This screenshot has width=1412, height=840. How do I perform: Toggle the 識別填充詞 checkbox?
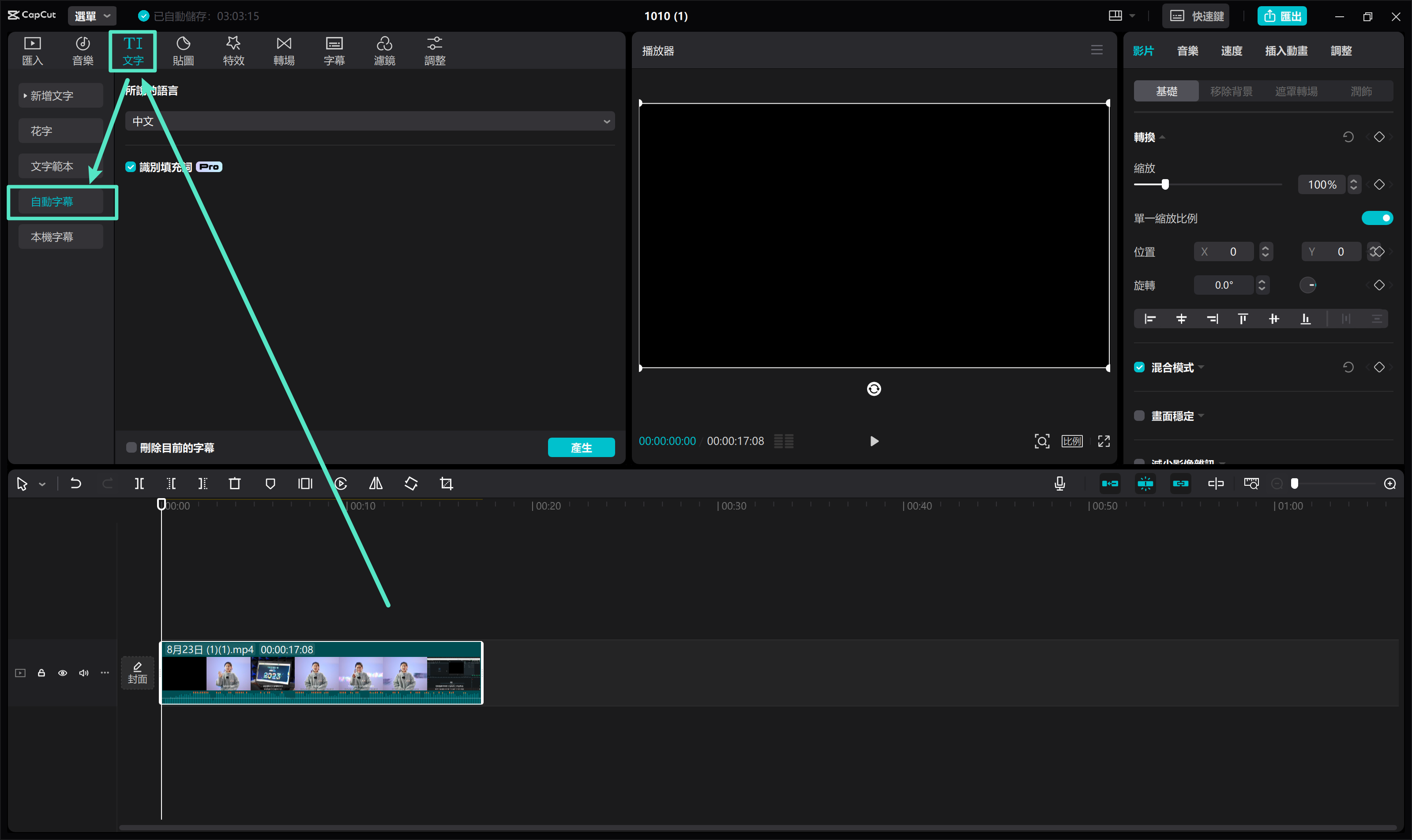(131, 166)
